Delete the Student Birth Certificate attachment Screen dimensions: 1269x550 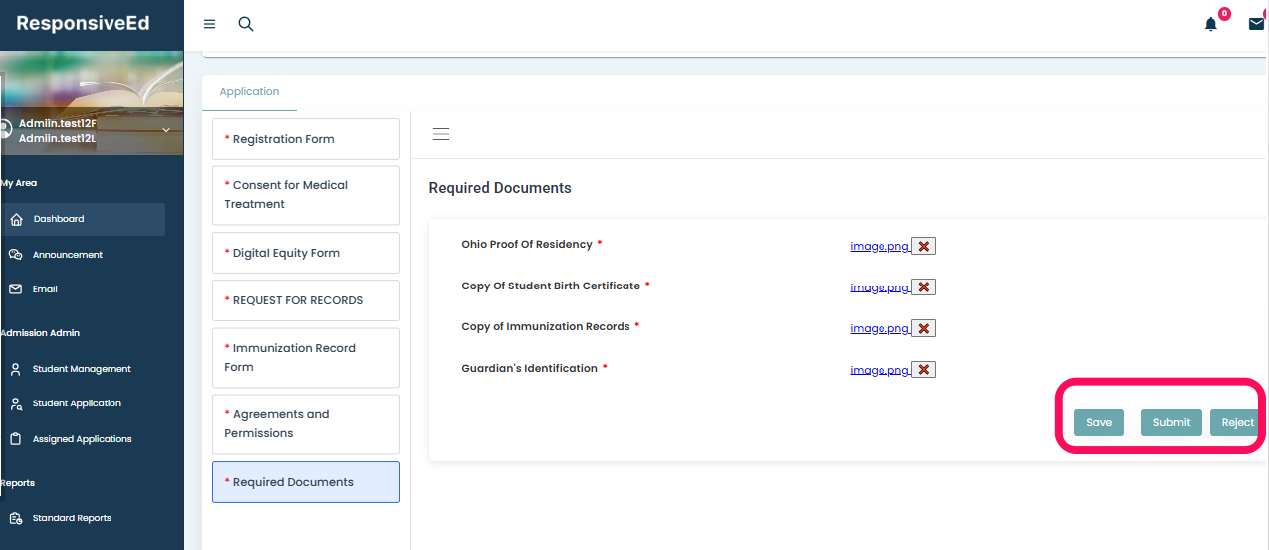tap(924, 287)
